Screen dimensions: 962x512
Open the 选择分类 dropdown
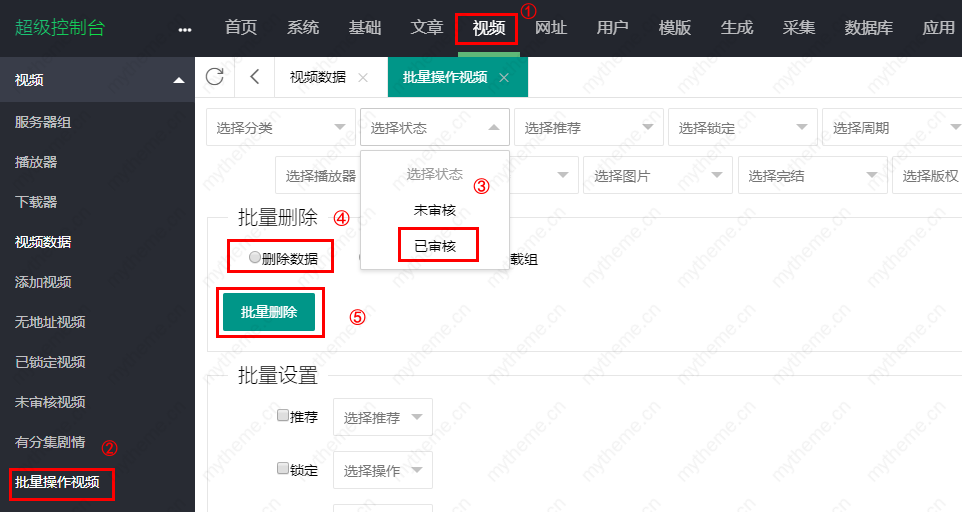coord(280,128)
